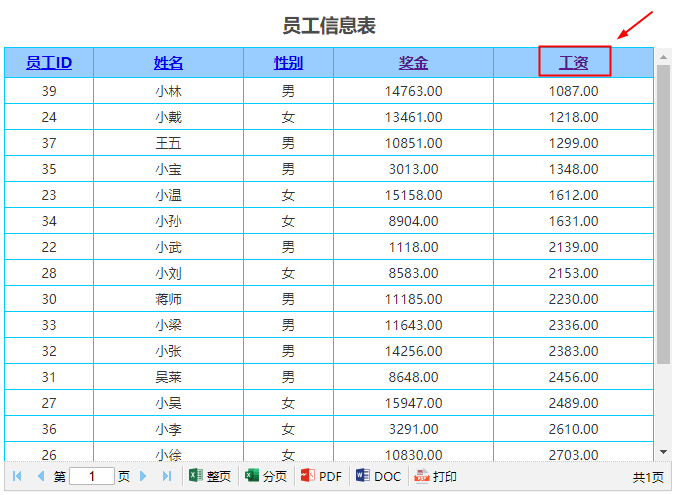
Task: Sort by 员工ID column header
Action: pos(49,63)
